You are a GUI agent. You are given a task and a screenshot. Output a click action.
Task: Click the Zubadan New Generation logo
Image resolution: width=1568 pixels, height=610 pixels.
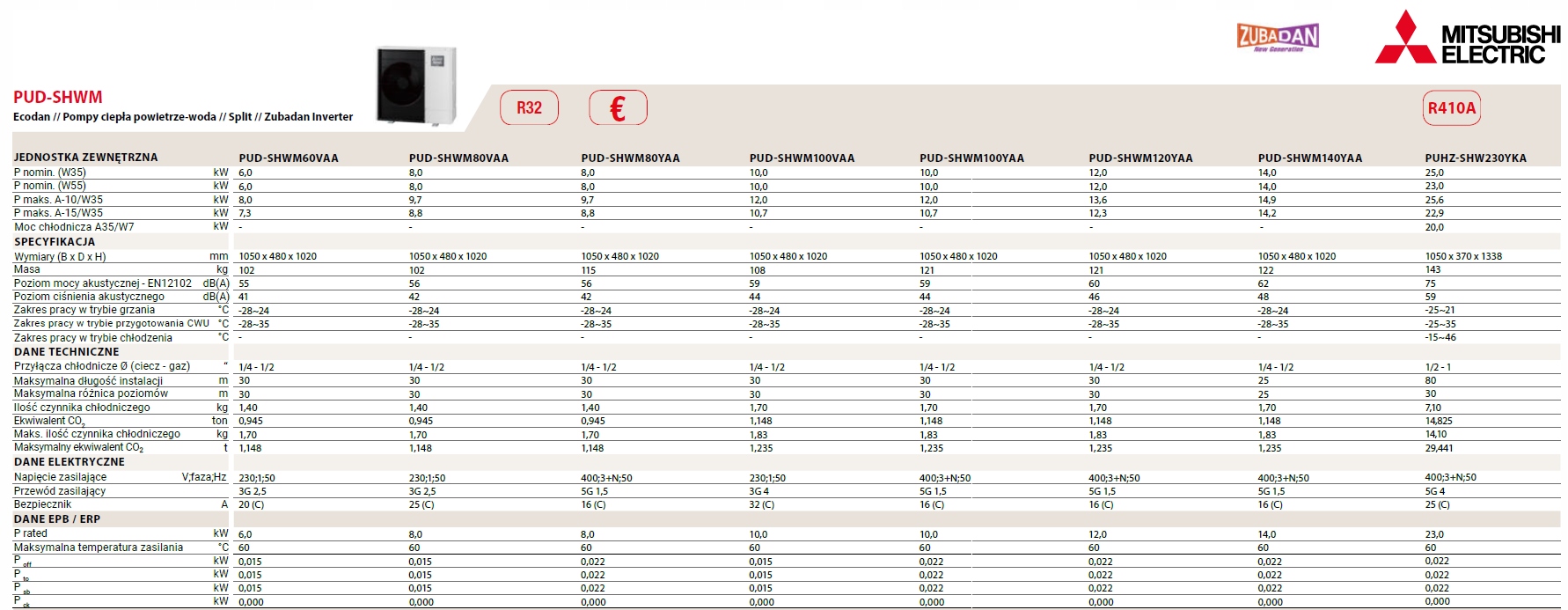(x=1278, y=37)
